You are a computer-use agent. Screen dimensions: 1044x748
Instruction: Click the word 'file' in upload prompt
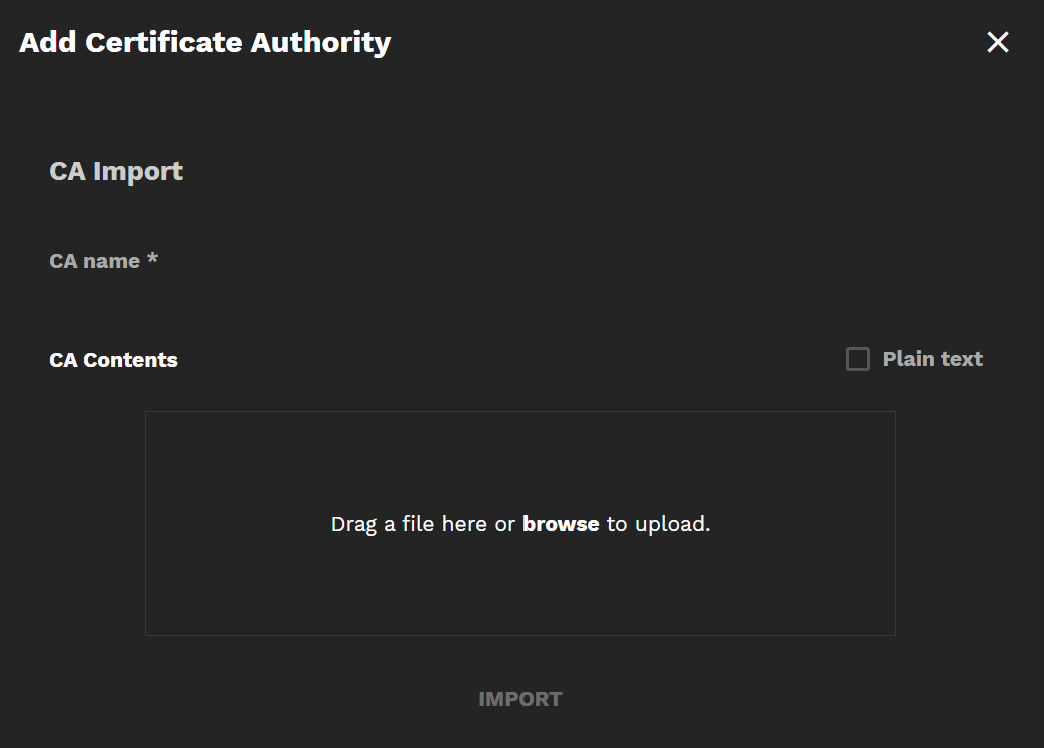(x=419, y=524)
